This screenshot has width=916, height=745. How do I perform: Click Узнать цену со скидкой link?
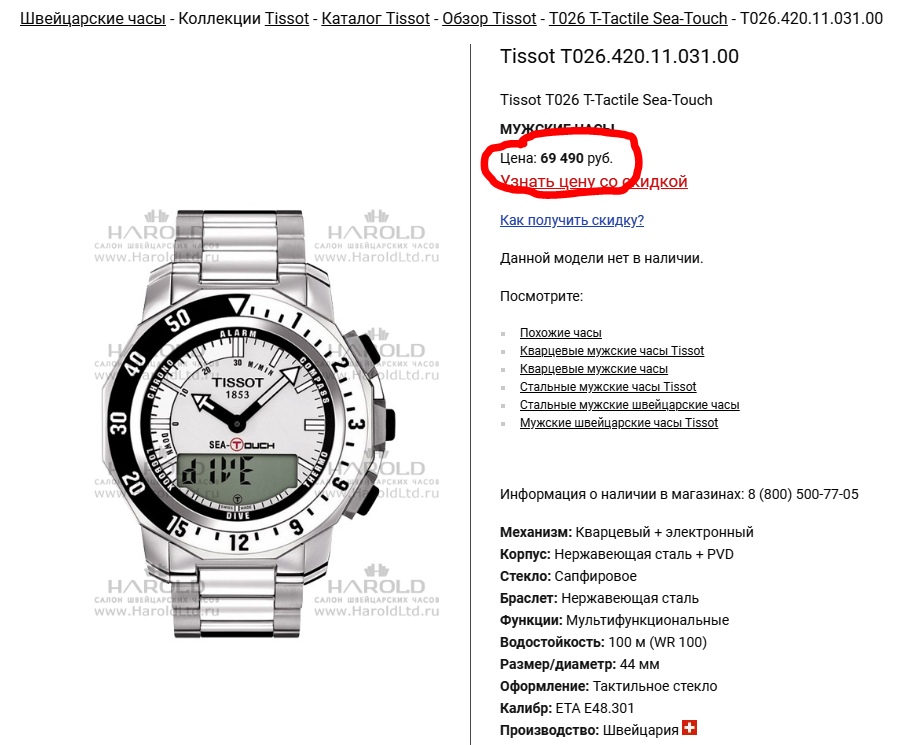point(594,181)
